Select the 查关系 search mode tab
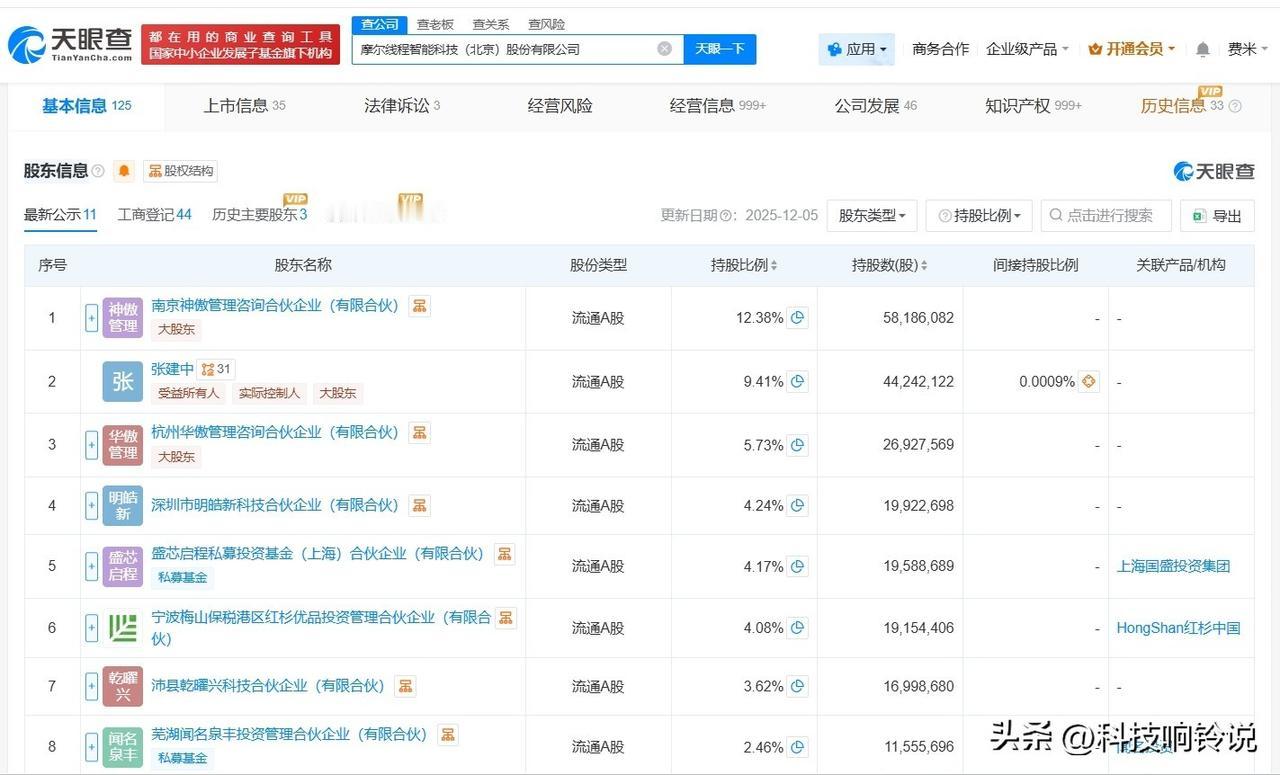This screenshot has width=1280, height=775. [490, 24]
